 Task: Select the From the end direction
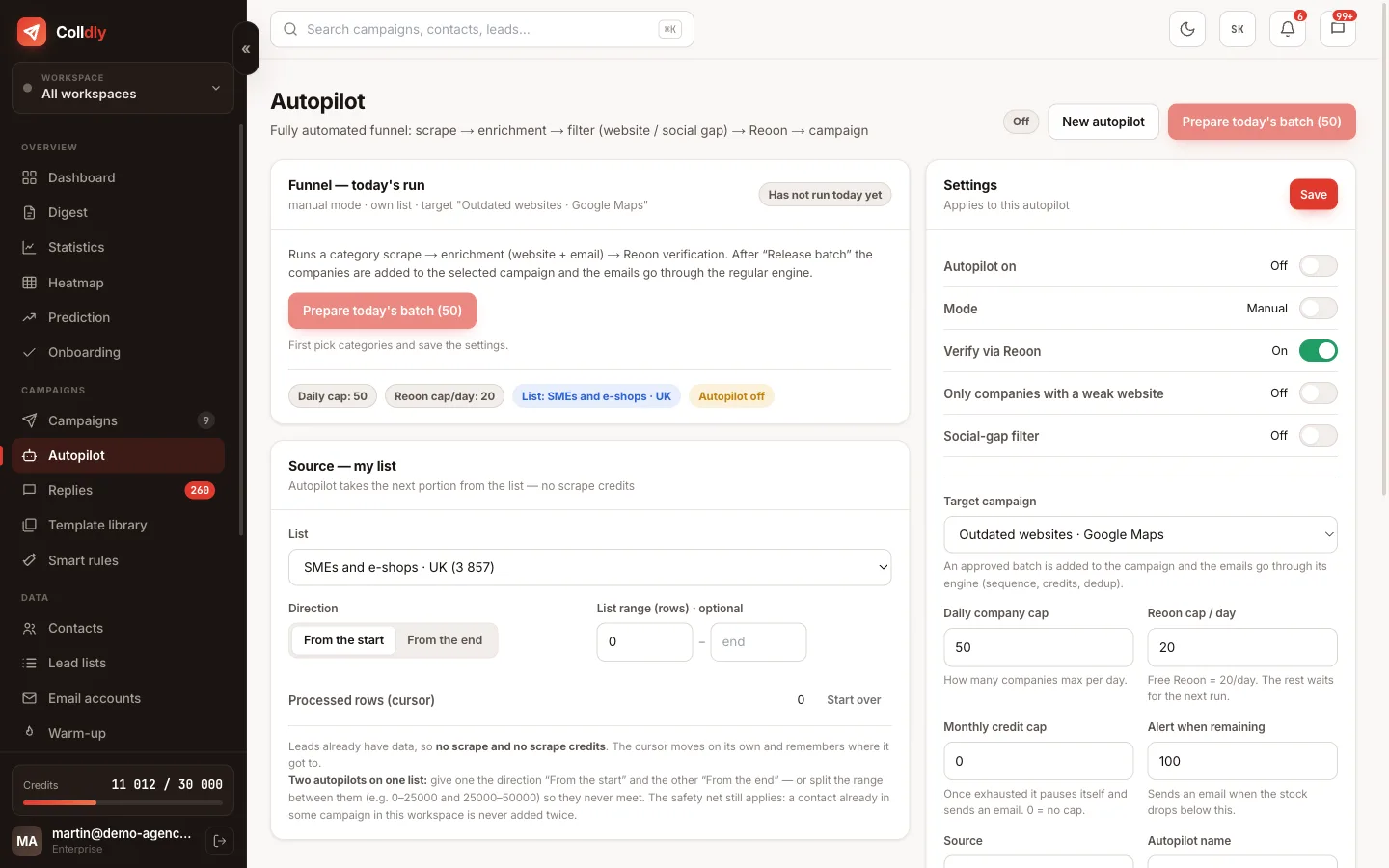pos(445,640)
